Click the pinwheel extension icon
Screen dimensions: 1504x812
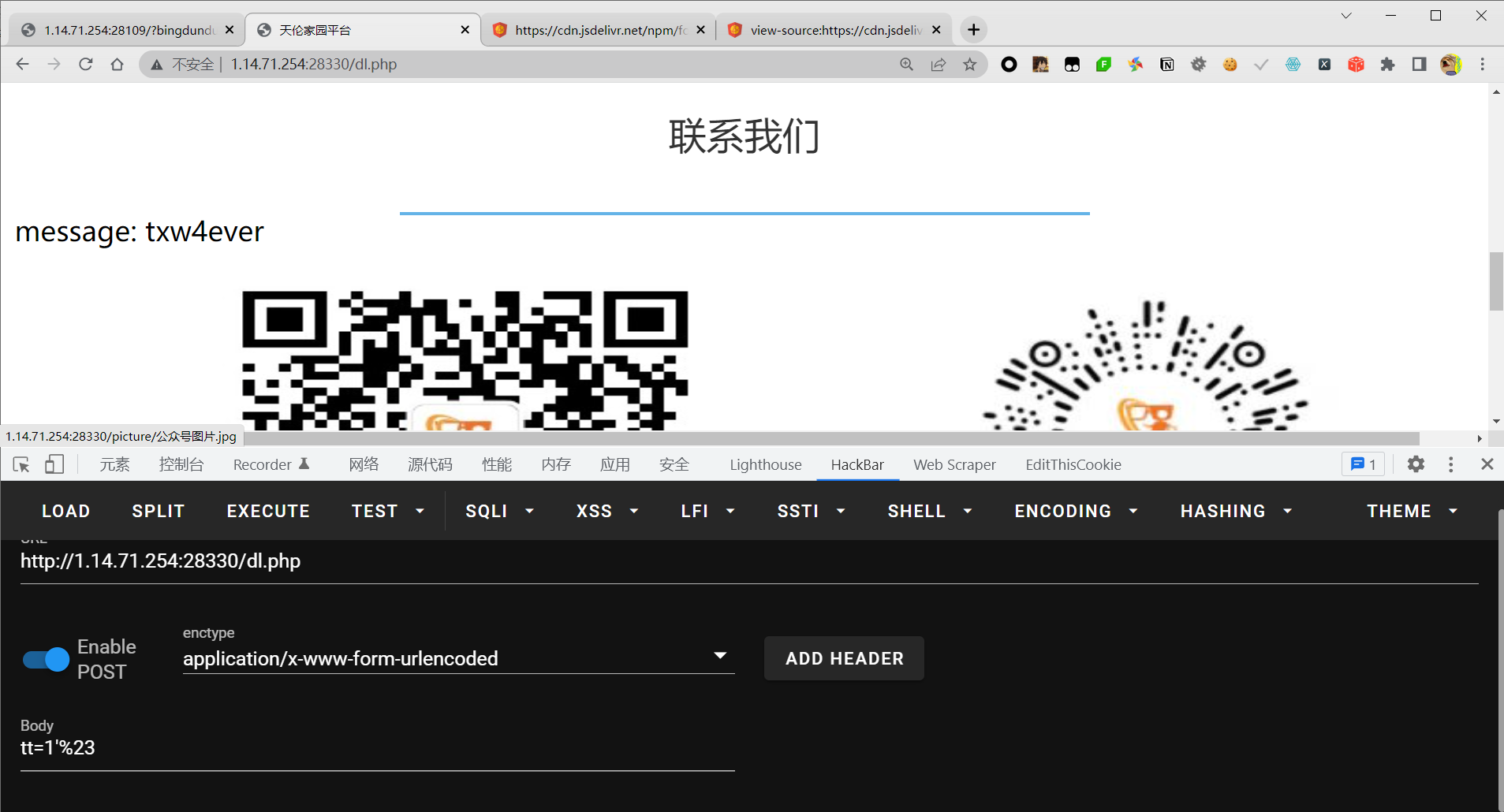point(1136,65)
